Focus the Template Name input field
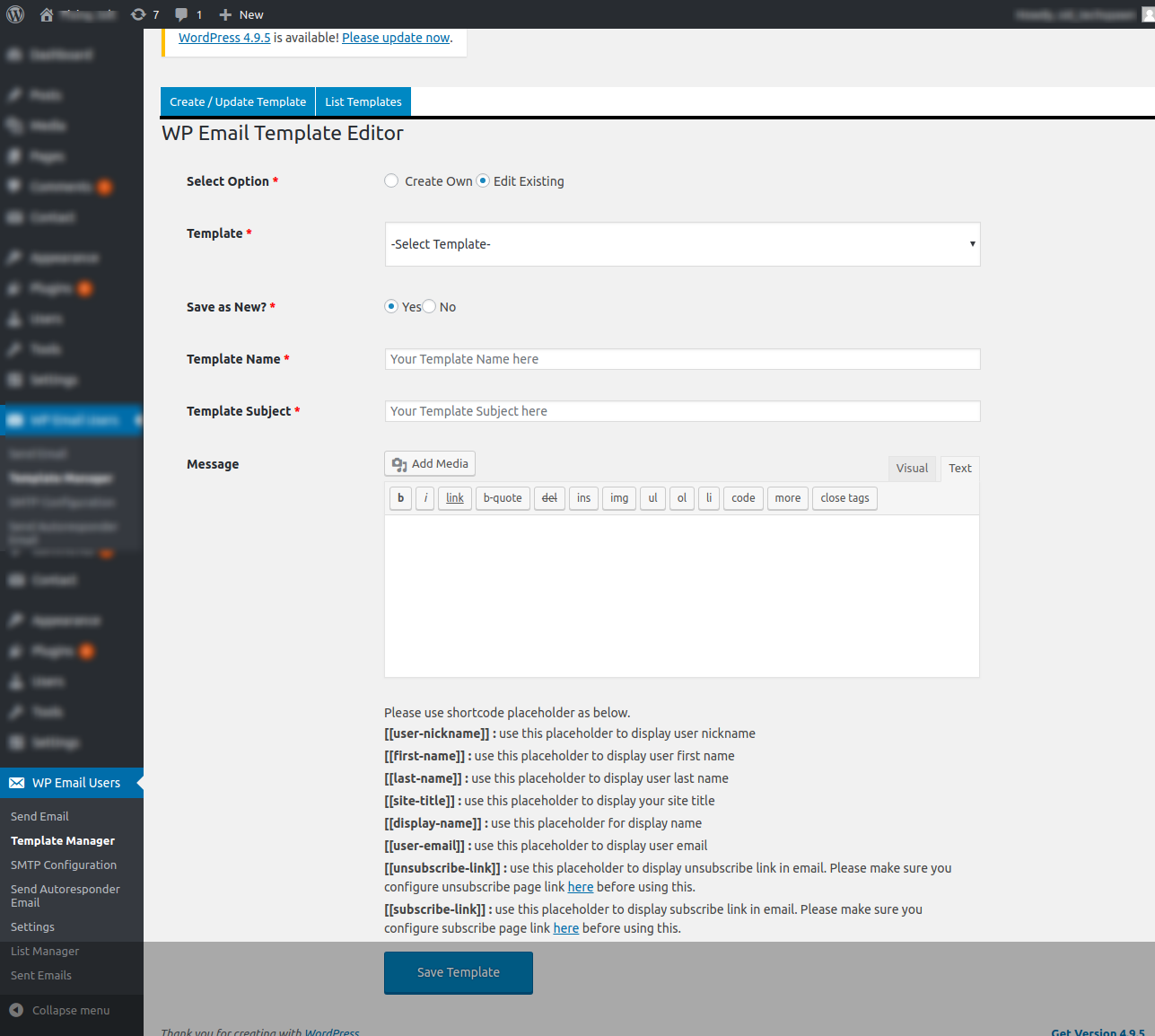This screenshot has height=1036, width=1155. pos(682,359)
